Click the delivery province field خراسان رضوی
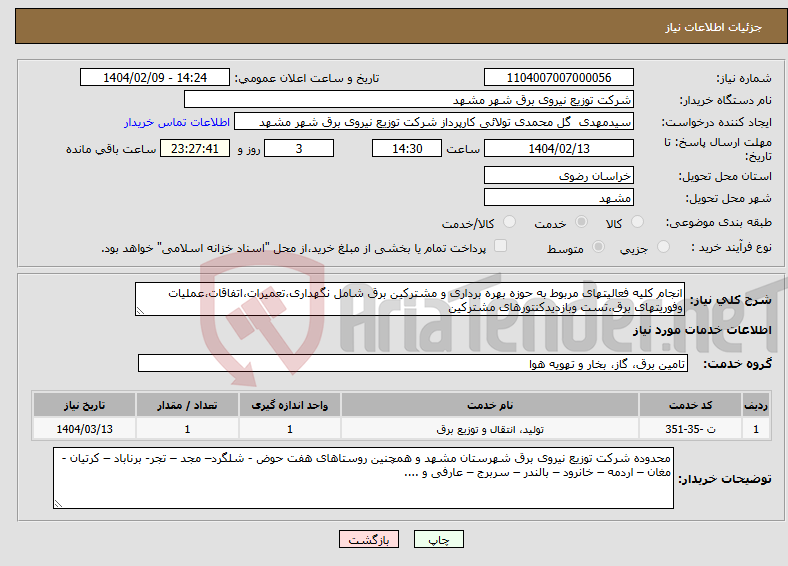 (558, 175)
